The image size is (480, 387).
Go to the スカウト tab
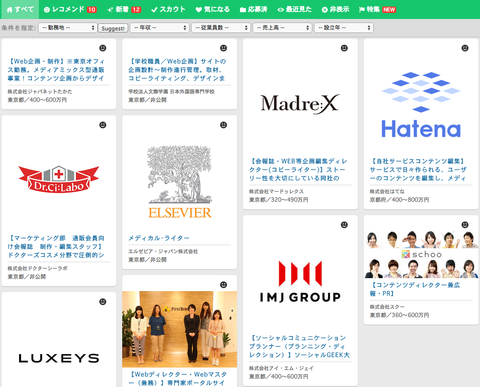point(168,9)
